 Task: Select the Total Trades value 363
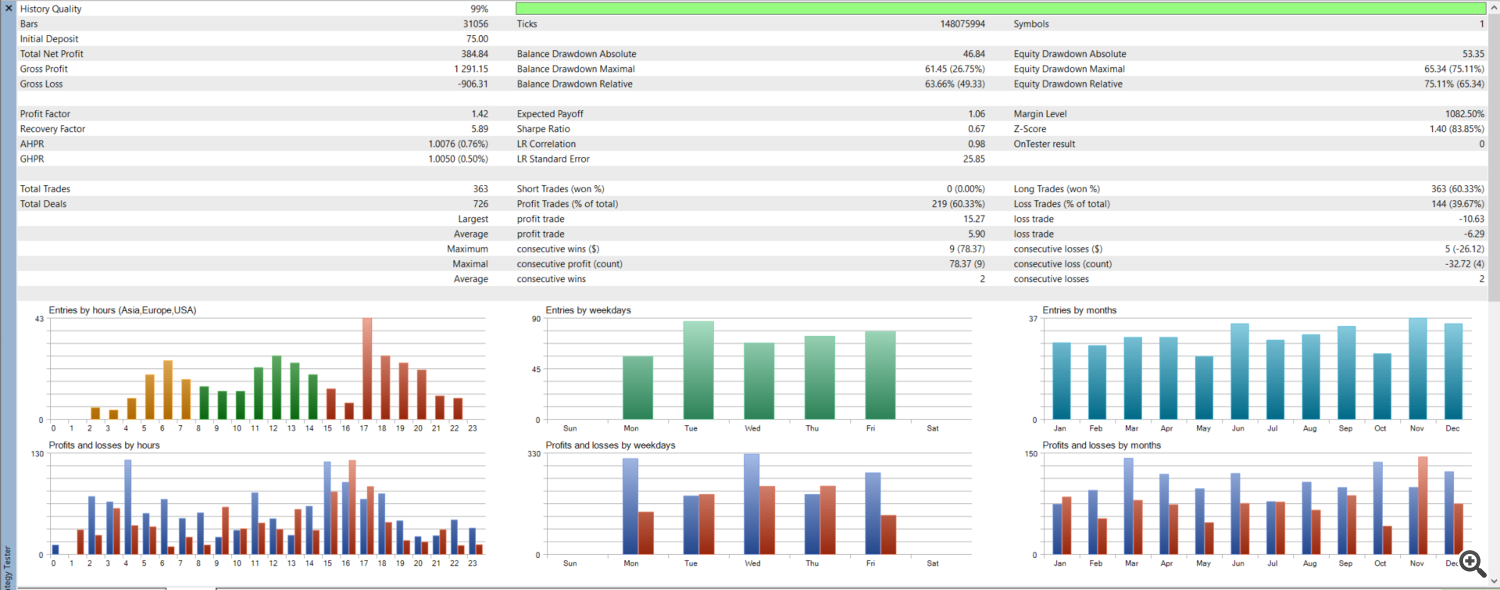click(480, 189)
